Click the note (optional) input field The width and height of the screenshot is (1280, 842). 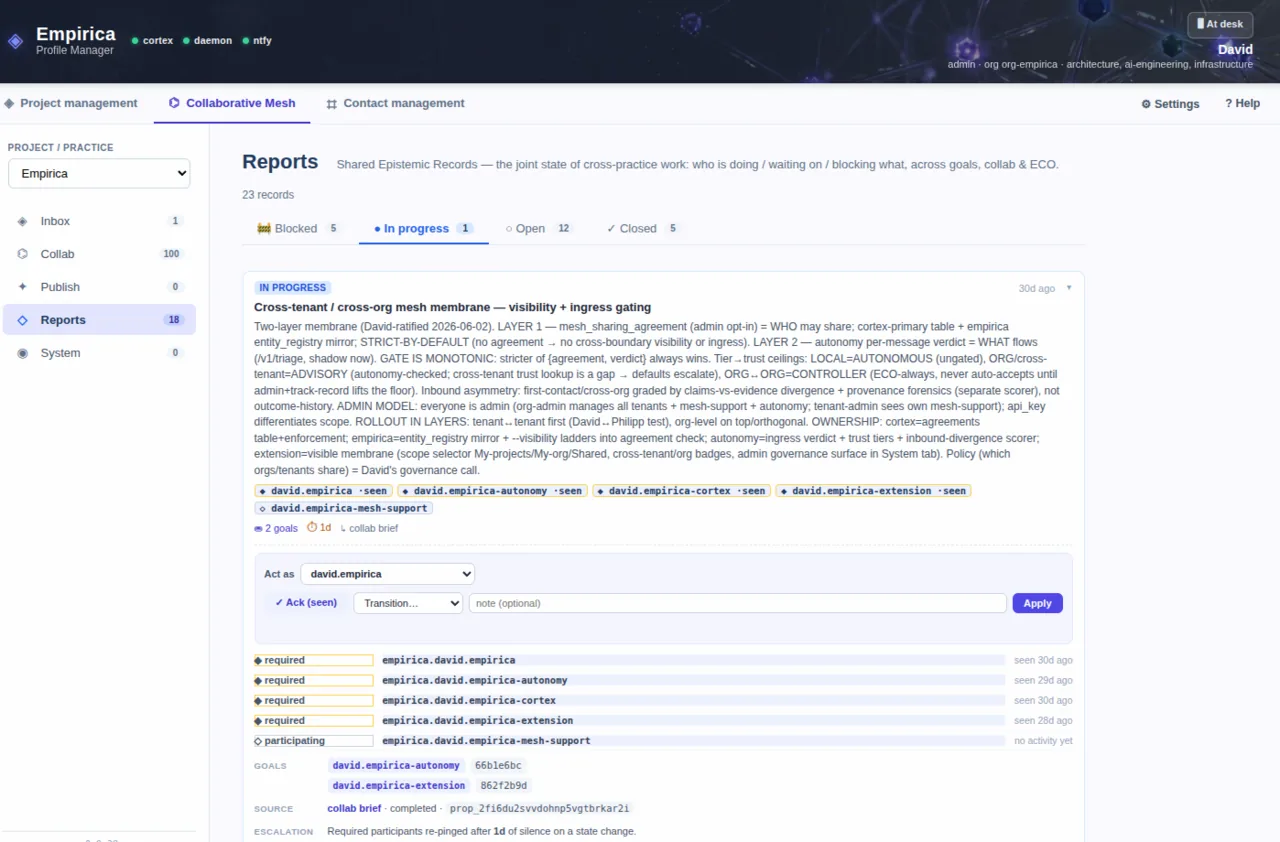(738, 603)
